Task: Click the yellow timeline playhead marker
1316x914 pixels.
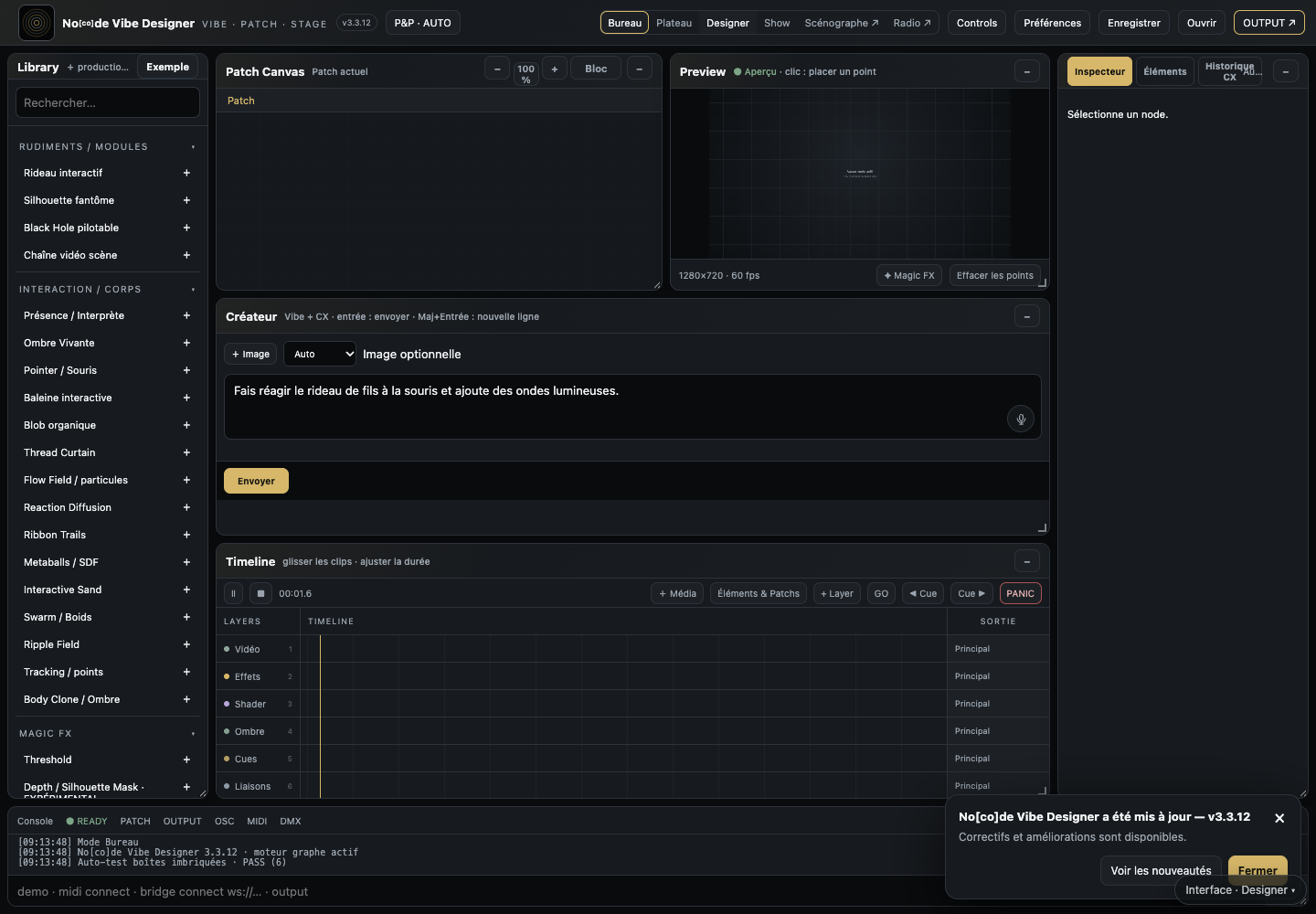Action: [x=320, y=716]
